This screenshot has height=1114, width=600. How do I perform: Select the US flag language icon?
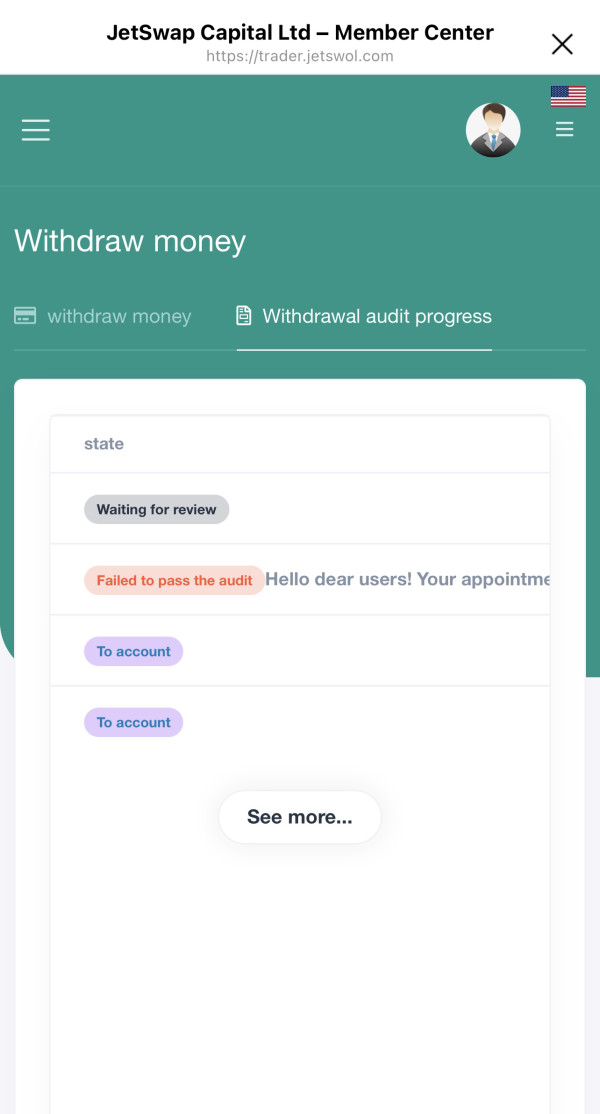click(568, 96)
